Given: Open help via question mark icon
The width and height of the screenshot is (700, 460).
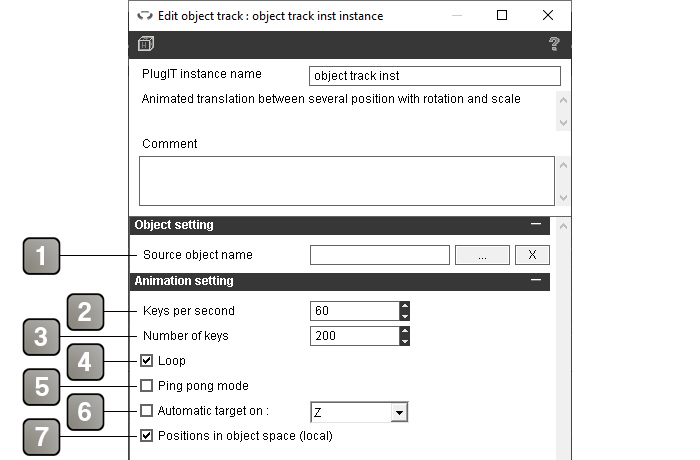Looking at the screenshot, I should [x=554, y=44].
